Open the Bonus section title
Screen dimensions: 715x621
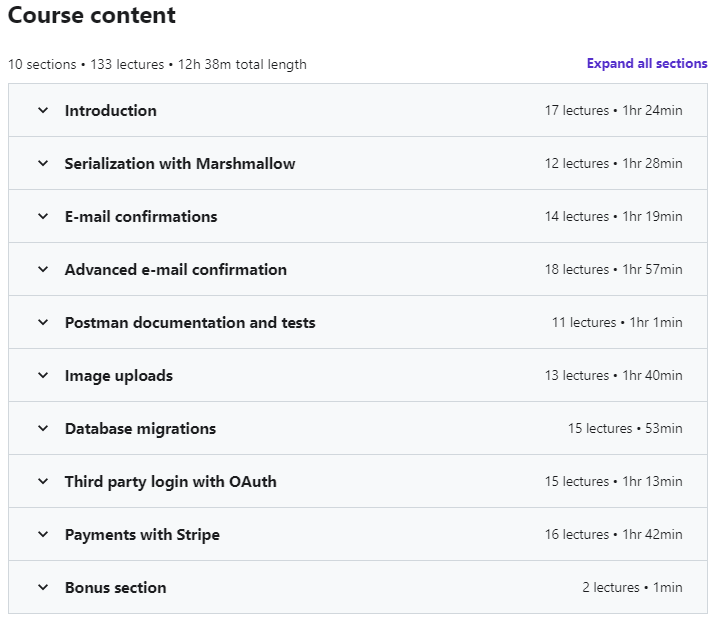115,588
